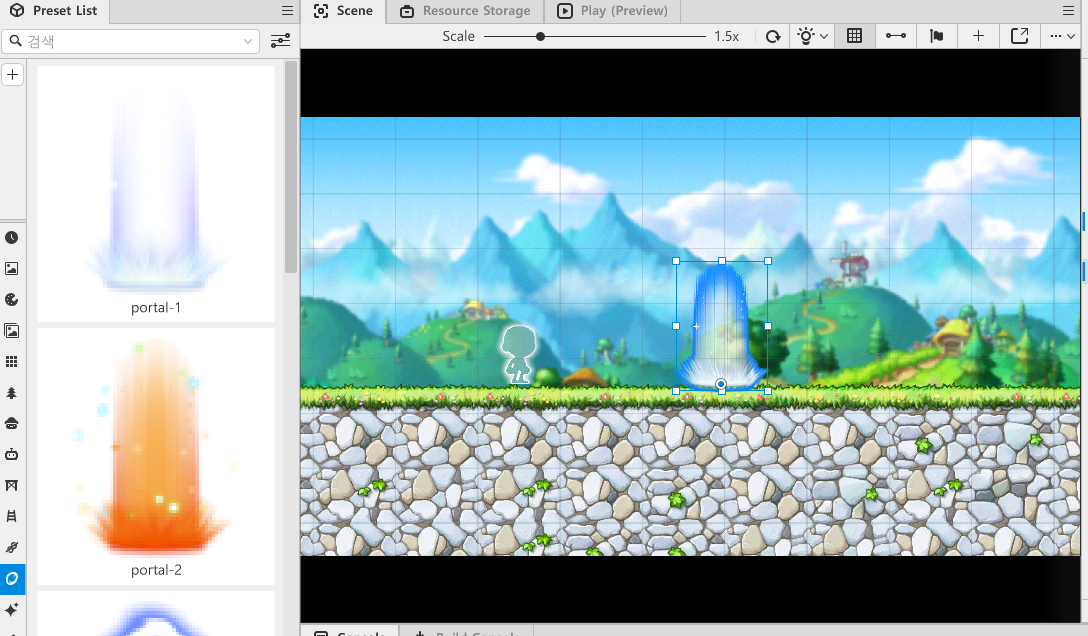Viewport: 1088px width, 636px height.
Task: Select the blue portal in the scene
Action: [722, 326]
